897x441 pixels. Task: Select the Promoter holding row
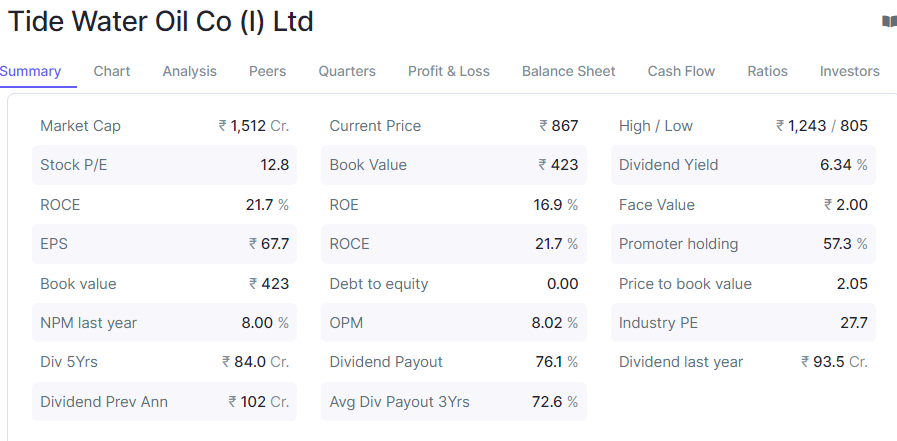tap(743, 244)
